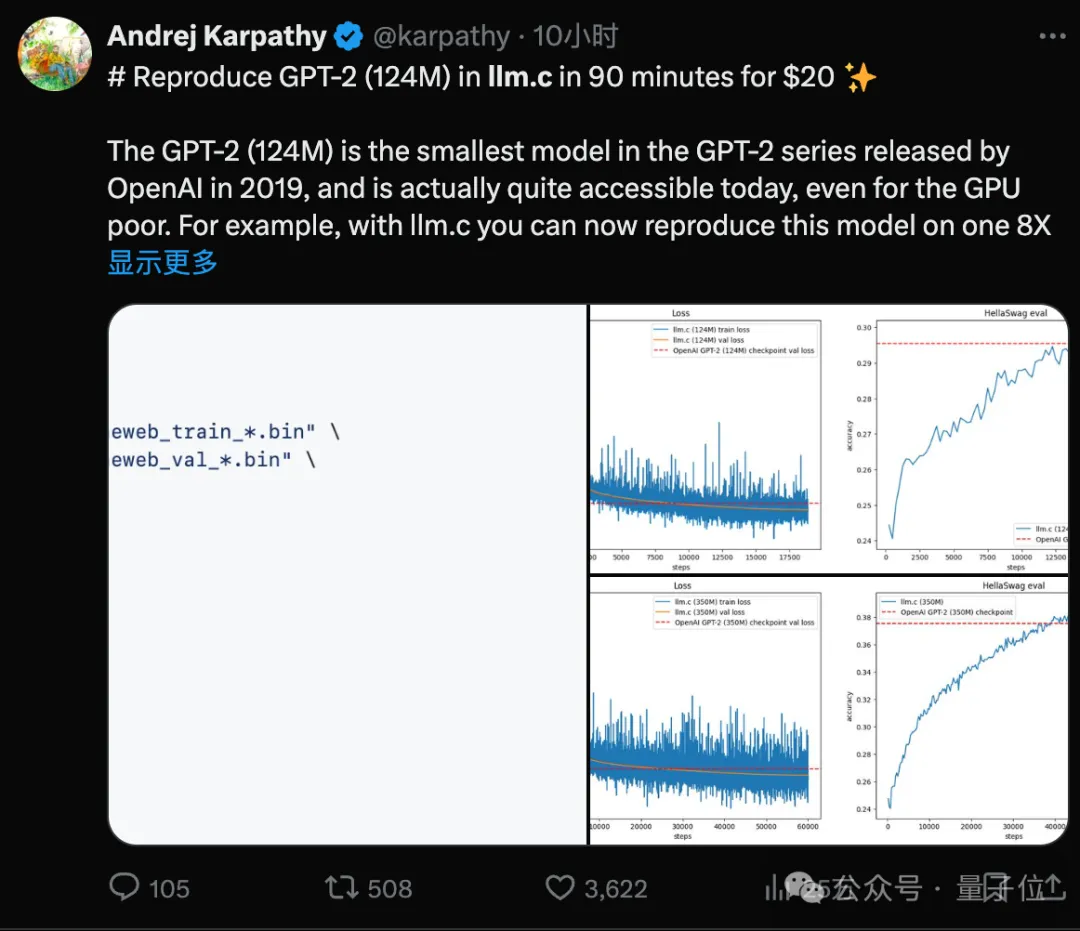This screenshot has width=1080, height=931.
Task: Click Andrej Karpathy's profile picture
Action: (55, 55)
